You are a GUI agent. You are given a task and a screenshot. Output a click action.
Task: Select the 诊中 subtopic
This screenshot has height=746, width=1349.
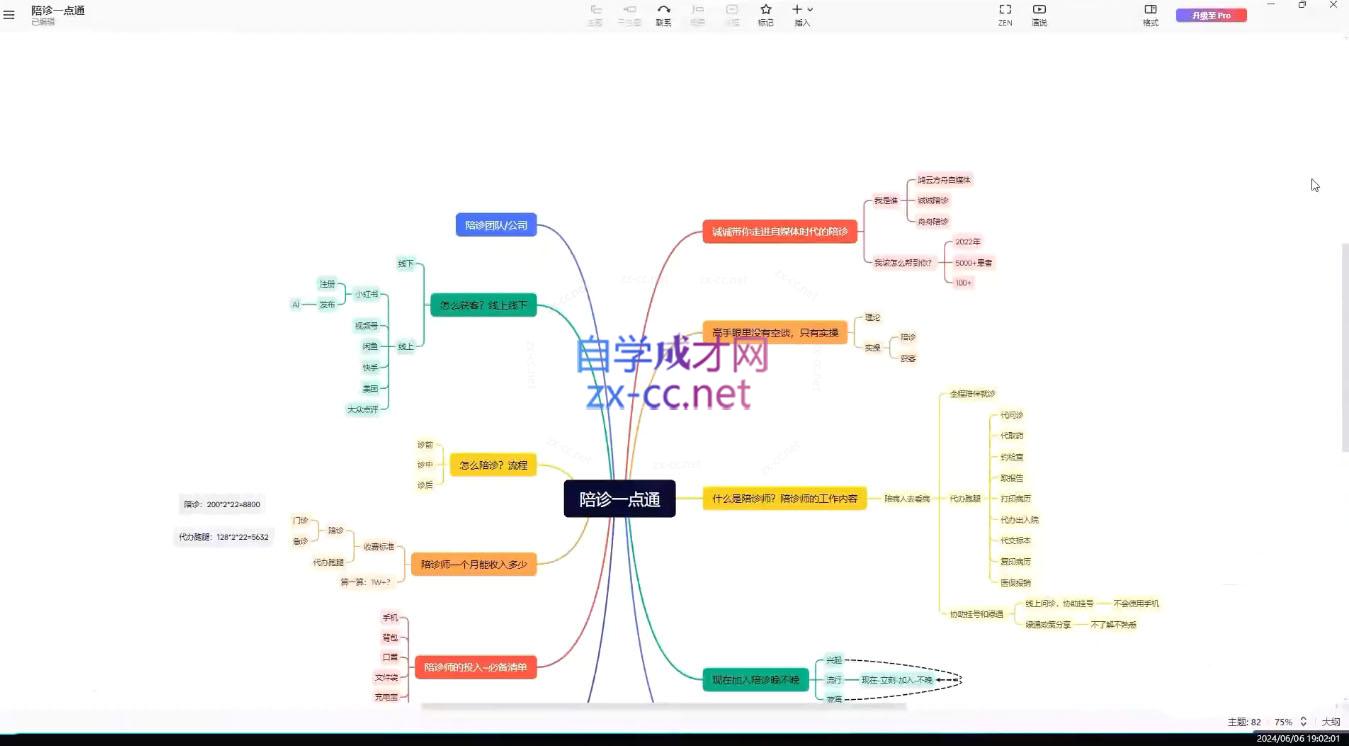pyautogui.click(x=426, y=465)
